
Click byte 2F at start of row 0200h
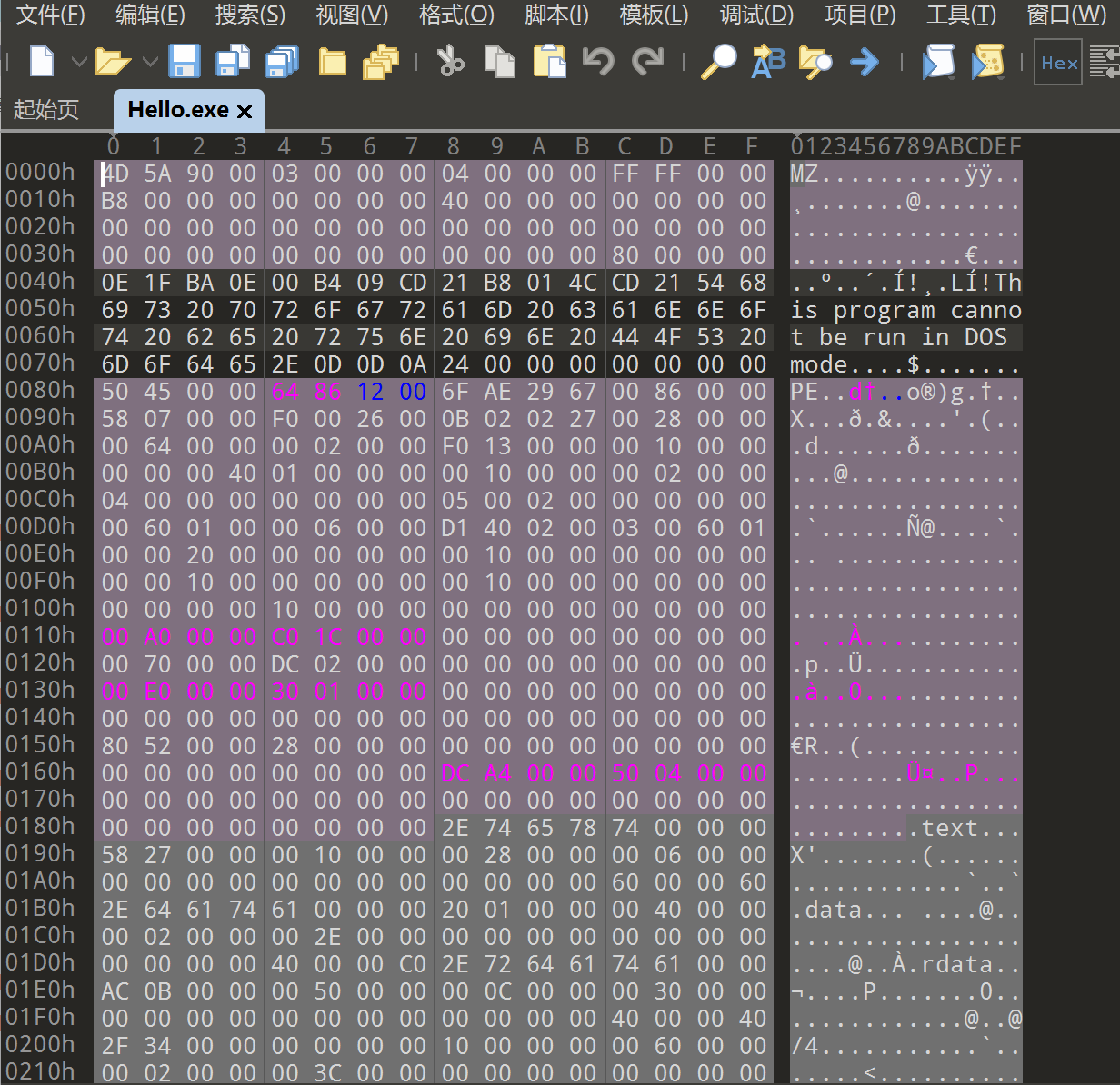115,1046
